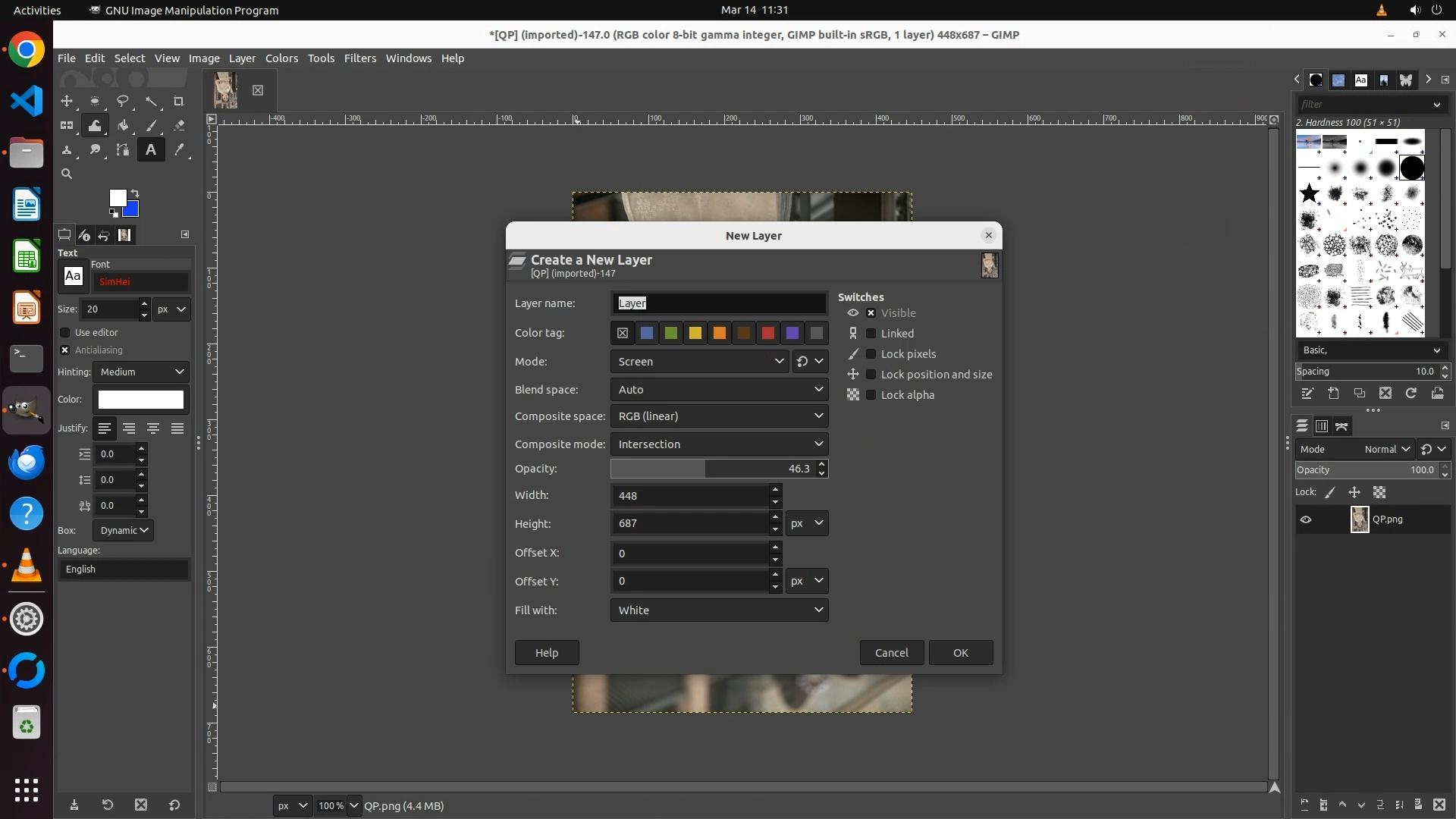
Task: Click the Layer name text field
Action: click(x=719, y=303)
